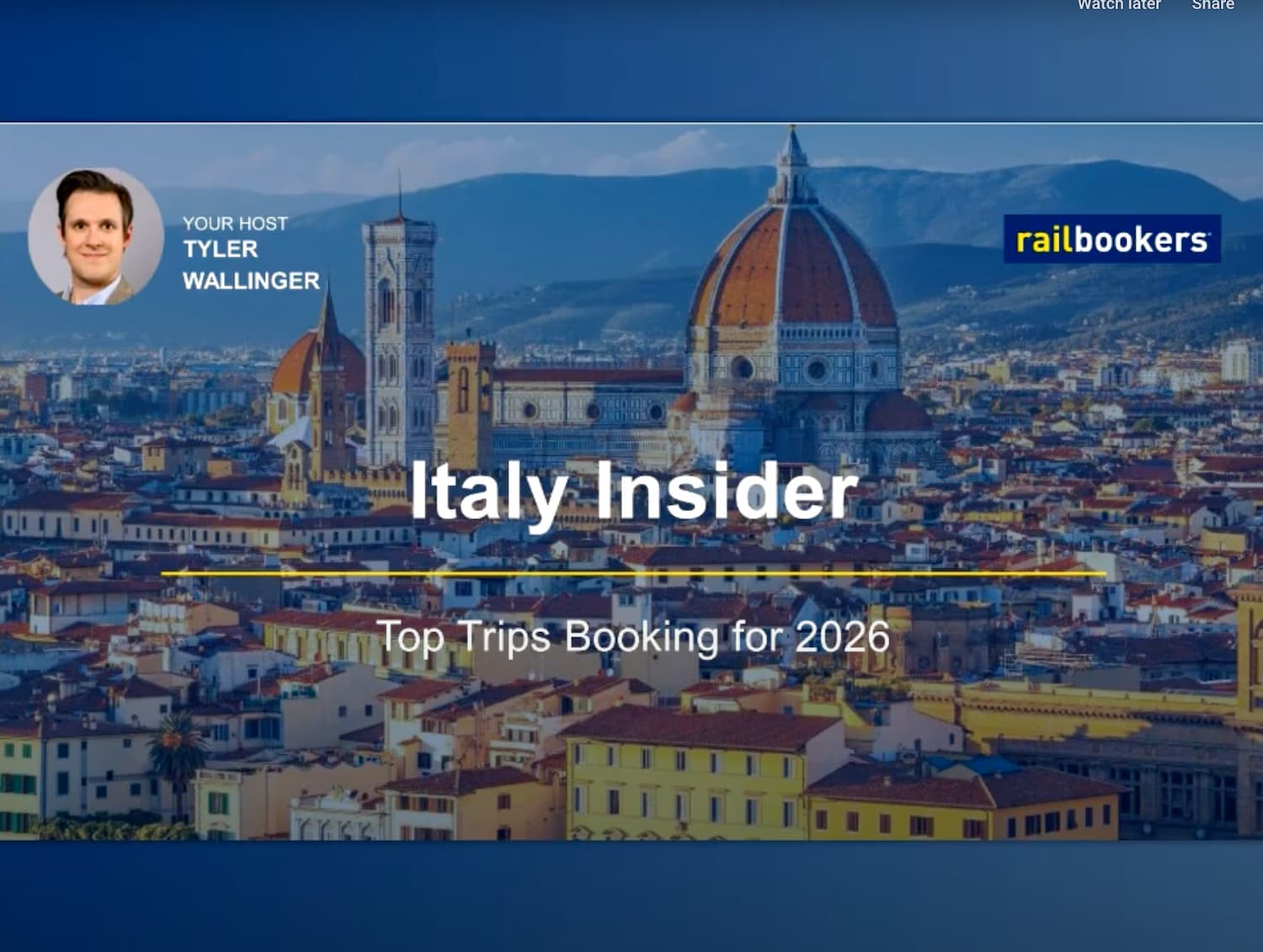Click the host's circular portrait photo

click(95, 237)
